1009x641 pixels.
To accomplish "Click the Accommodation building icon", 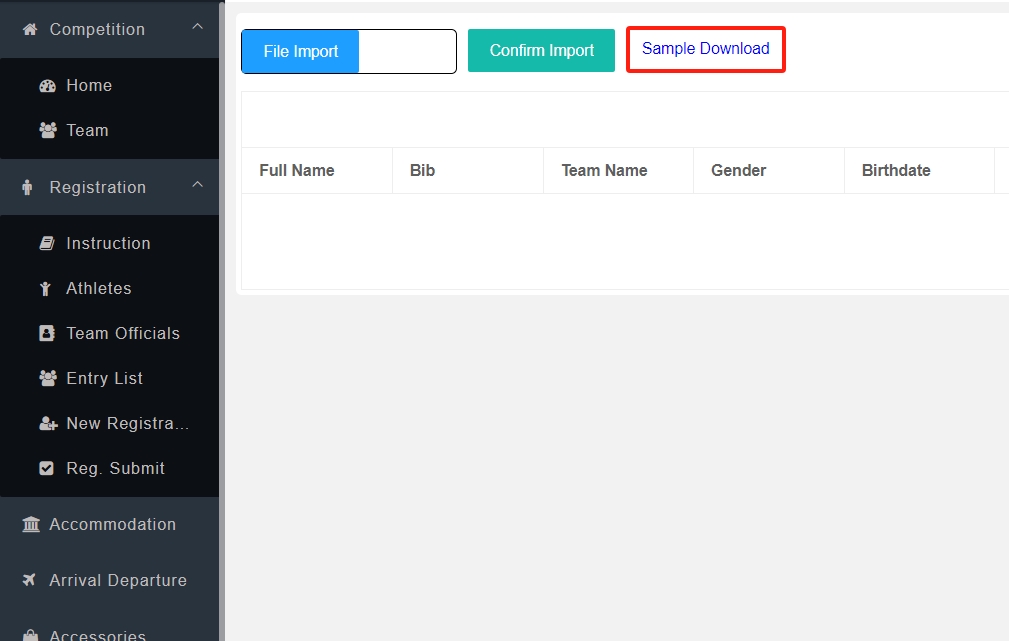I will click(31, 524).
